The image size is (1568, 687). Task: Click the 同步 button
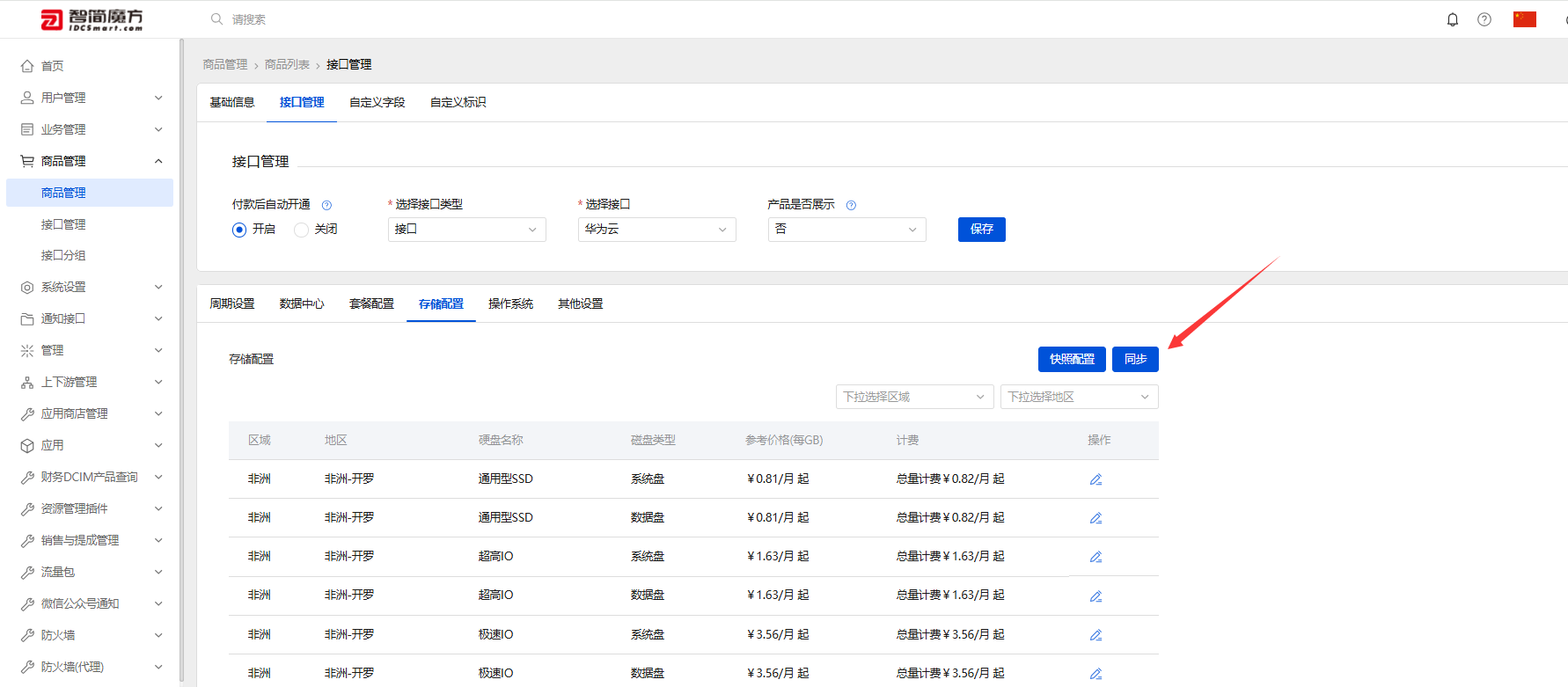(x=1135, y=360)
